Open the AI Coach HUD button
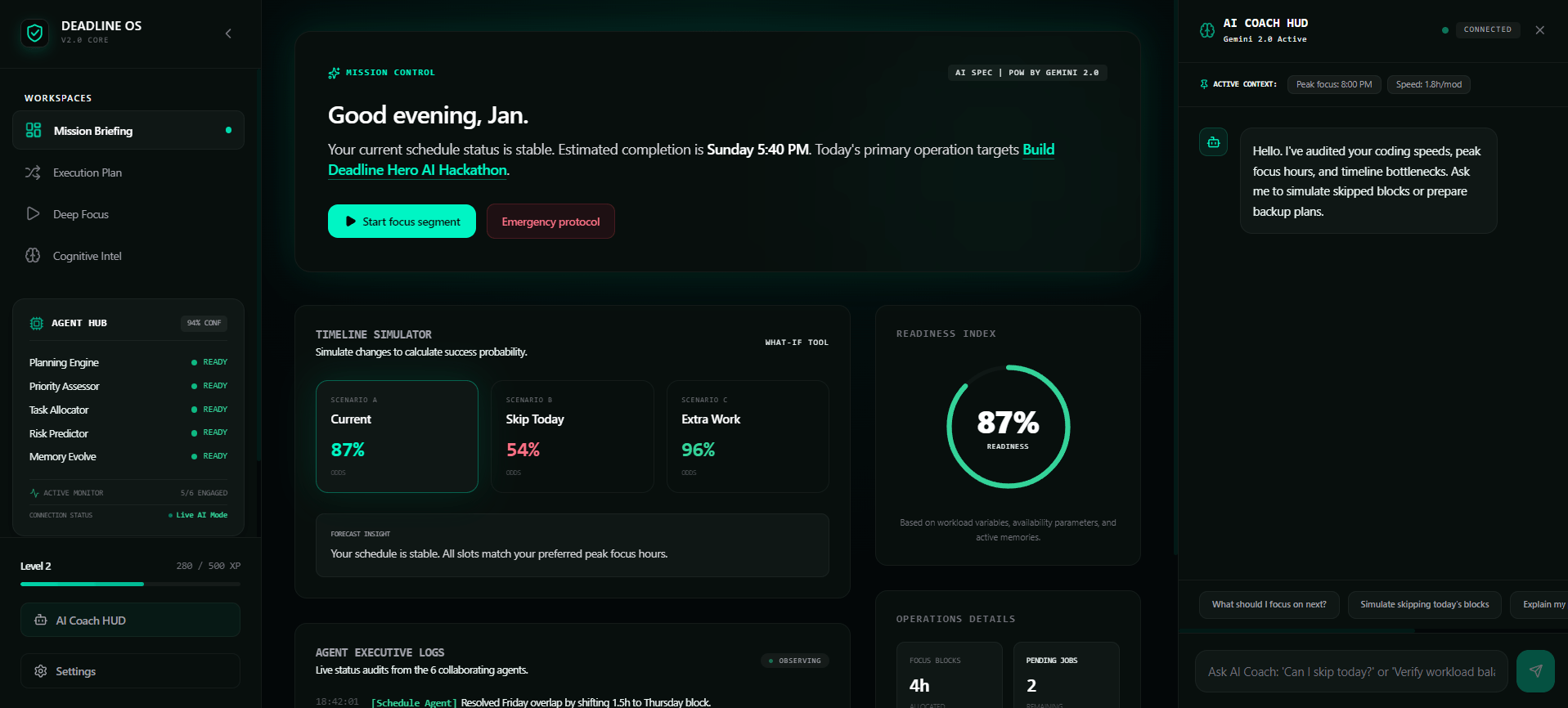This screenshot has width=1568, height=708. click(x=130, y=621)
